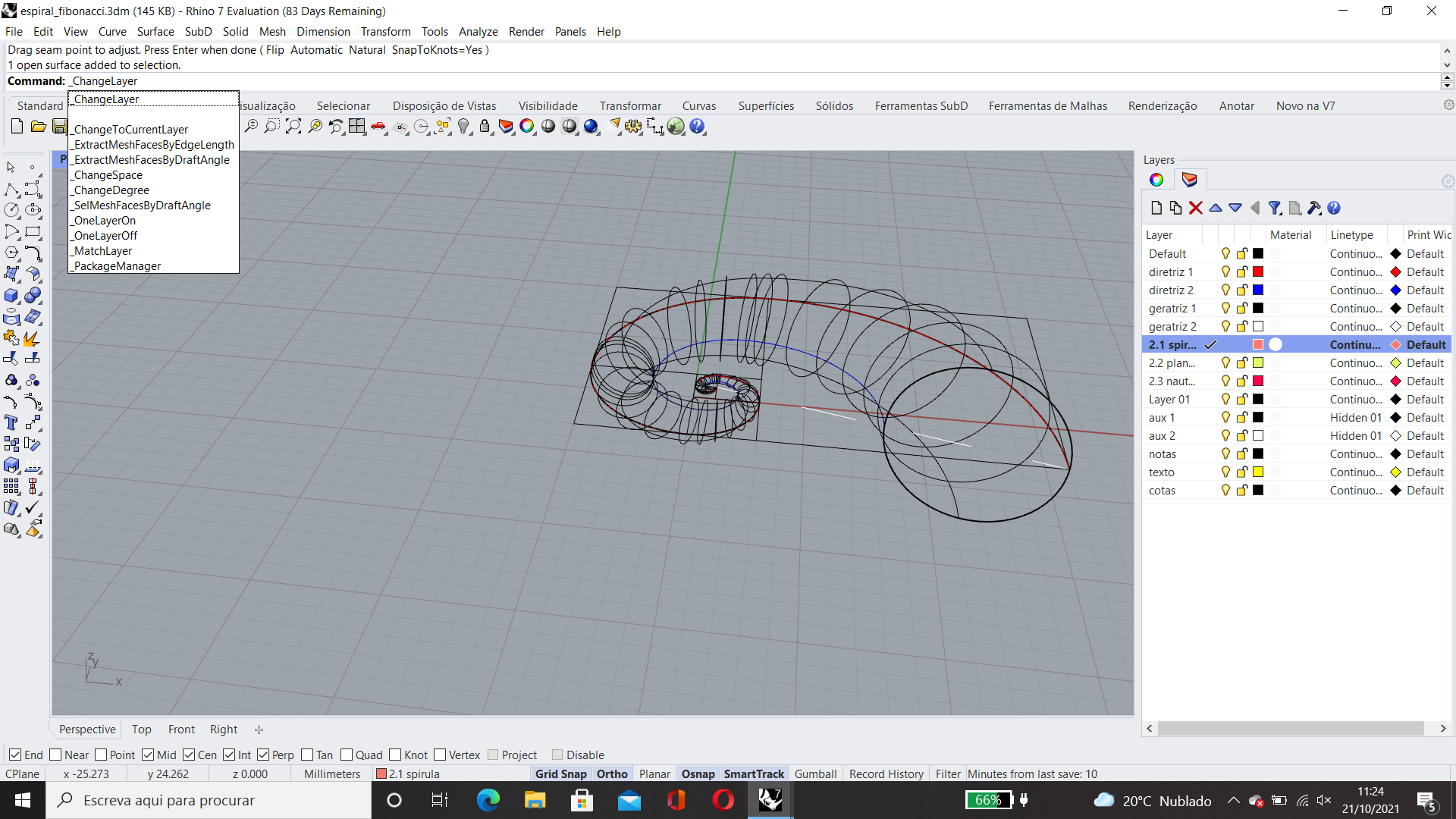Open linetype dropdown for aux 1 layer
Viewport: 1456px width, 819px height.
coord(1356,417)
